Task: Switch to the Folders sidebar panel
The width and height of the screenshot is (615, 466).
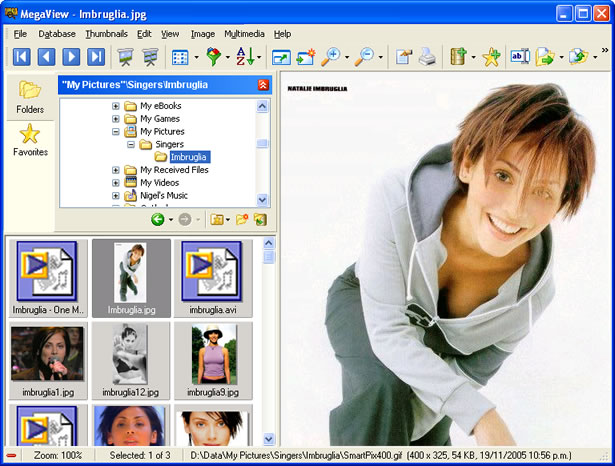Action: click(x=30, y=96)
